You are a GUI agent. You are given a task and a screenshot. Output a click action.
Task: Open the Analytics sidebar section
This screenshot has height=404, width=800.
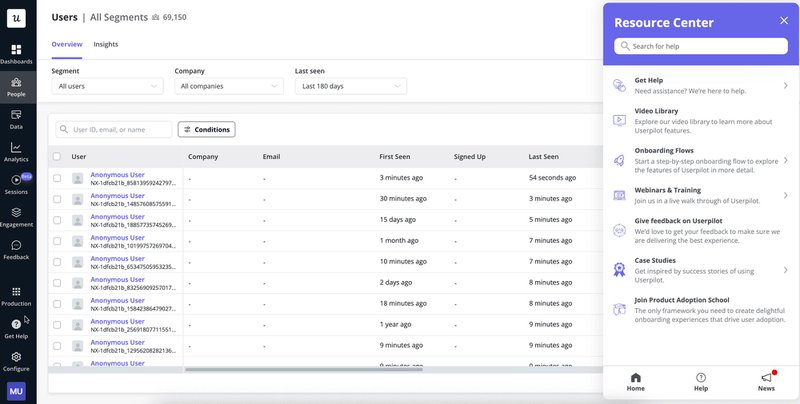point(16,152)
